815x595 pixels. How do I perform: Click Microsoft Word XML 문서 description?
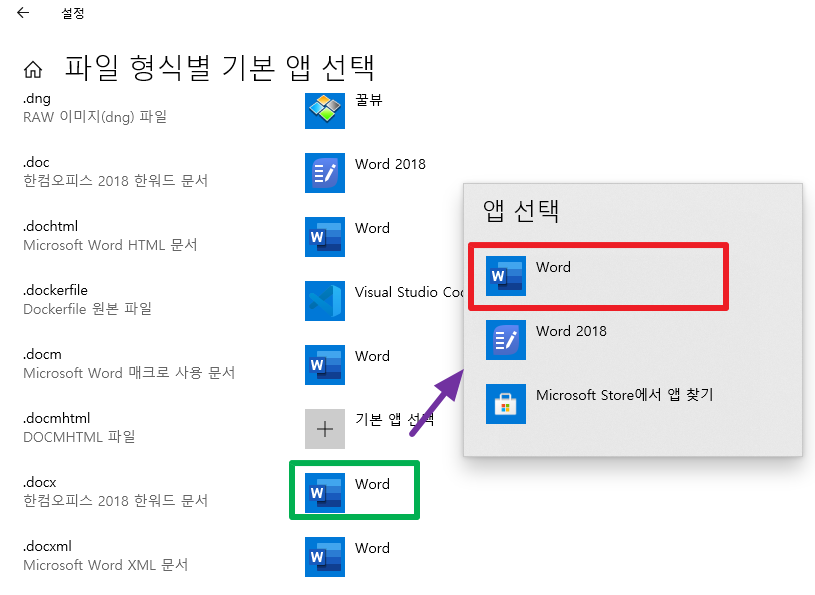pyautogui.click(x=106, y=564)
